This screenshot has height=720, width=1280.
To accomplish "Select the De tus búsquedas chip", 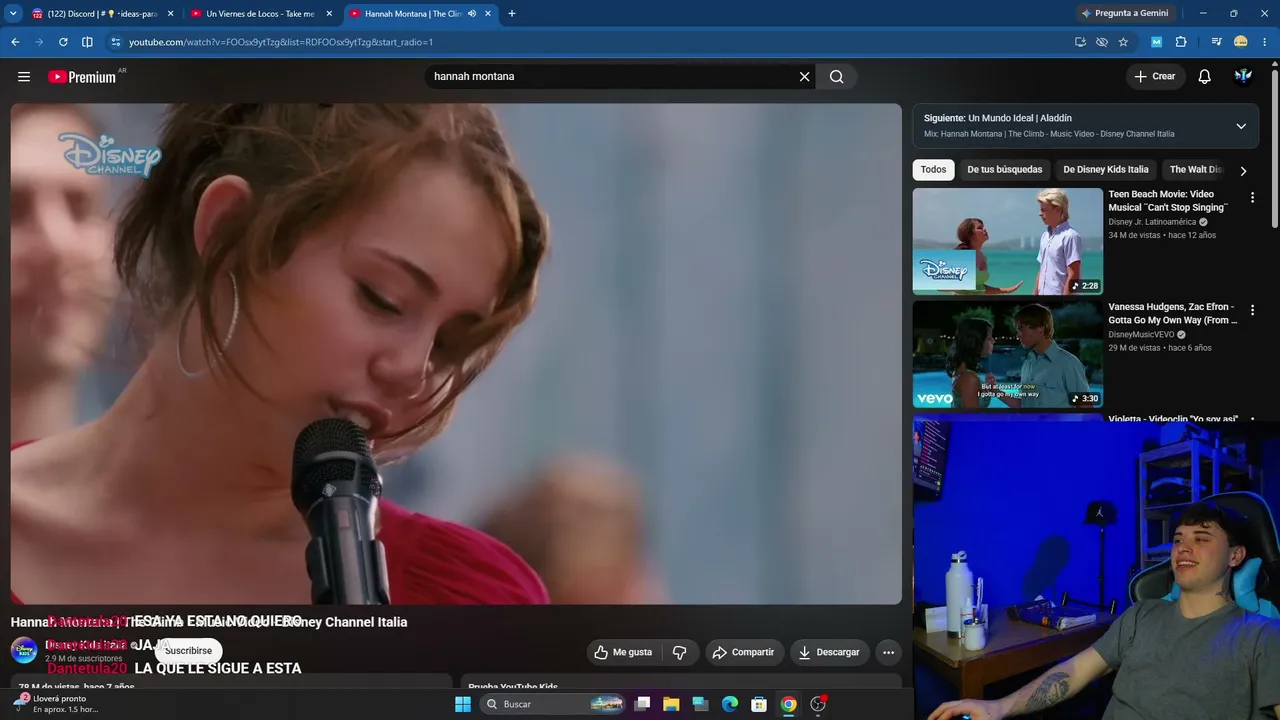I will (1004, 170).
